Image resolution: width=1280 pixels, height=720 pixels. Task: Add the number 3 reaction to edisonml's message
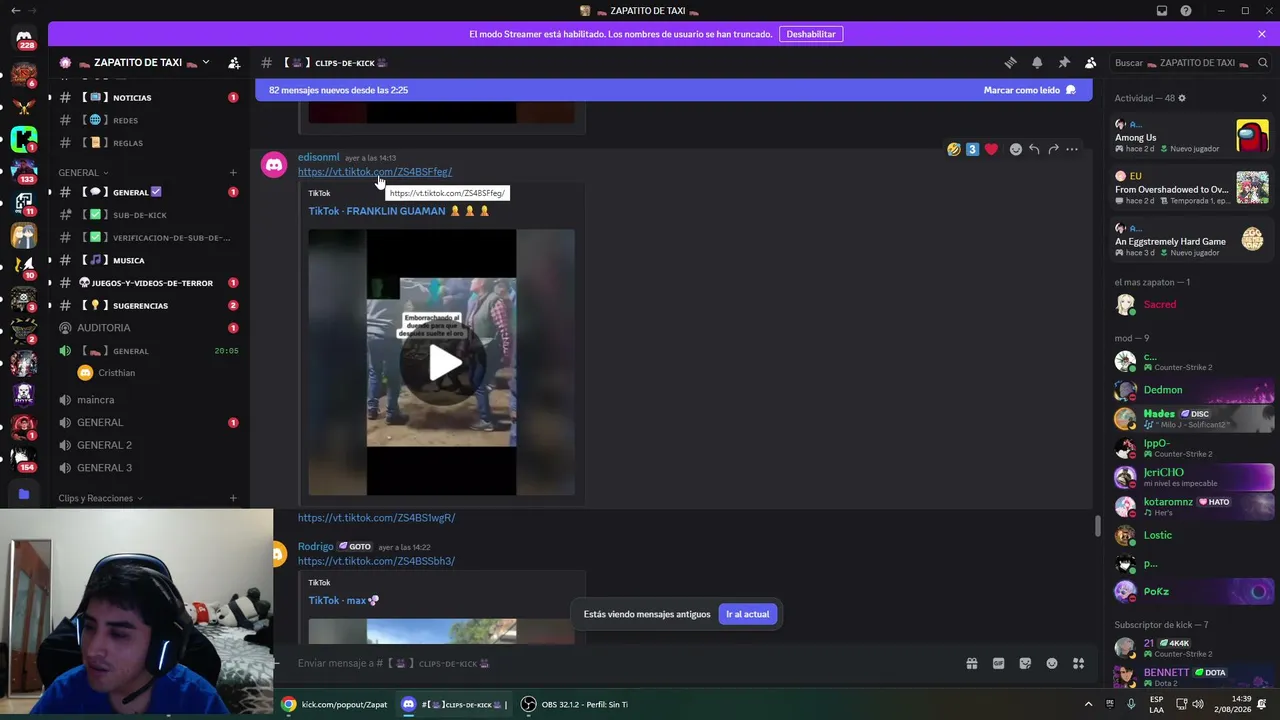click(972, 149)
